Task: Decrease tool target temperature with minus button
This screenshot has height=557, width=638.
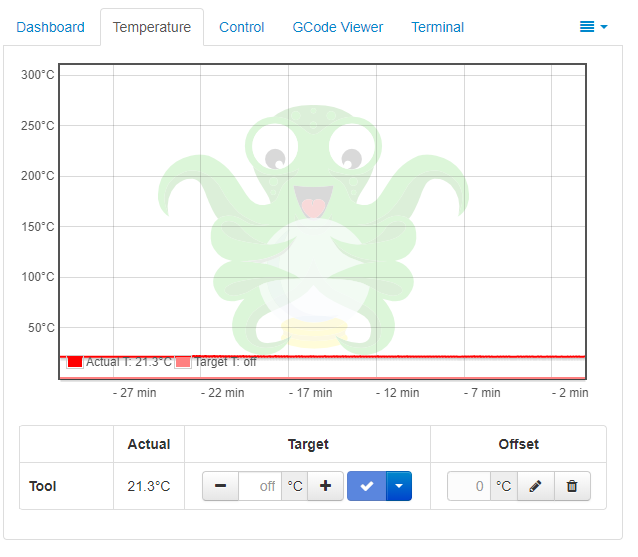Action: pyautogui.click(x=221, y=486)
